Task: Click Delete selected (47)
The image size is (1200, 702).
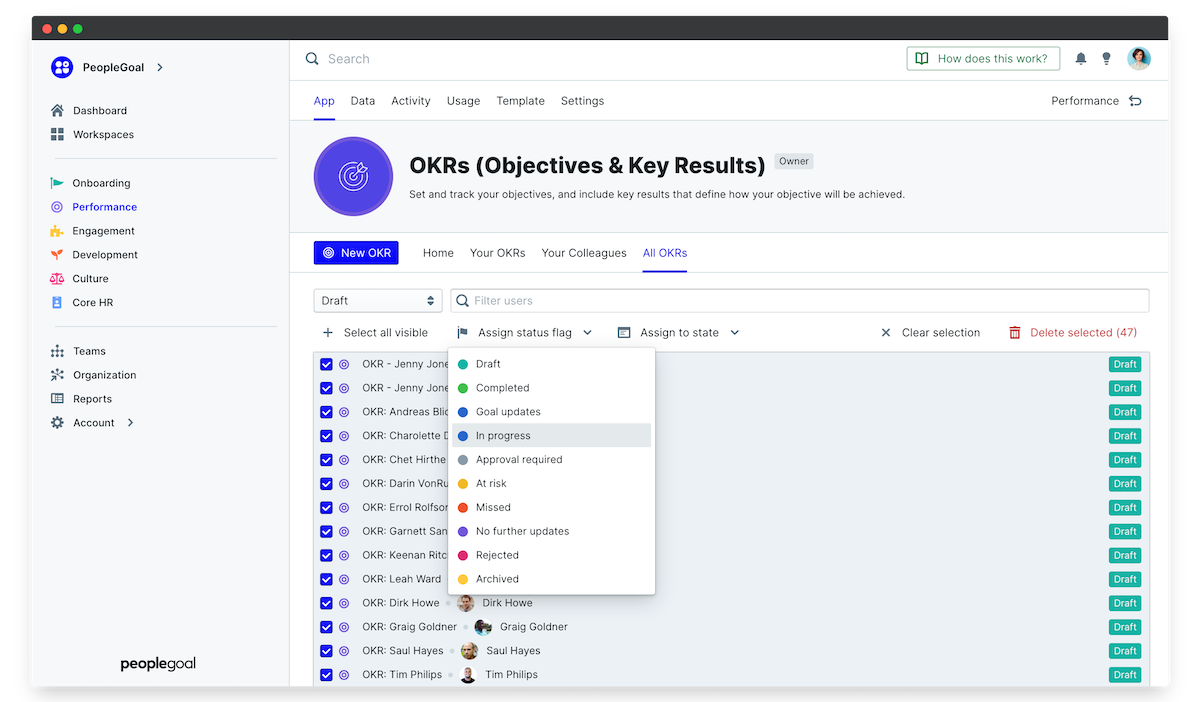Action: [1072, 333]
